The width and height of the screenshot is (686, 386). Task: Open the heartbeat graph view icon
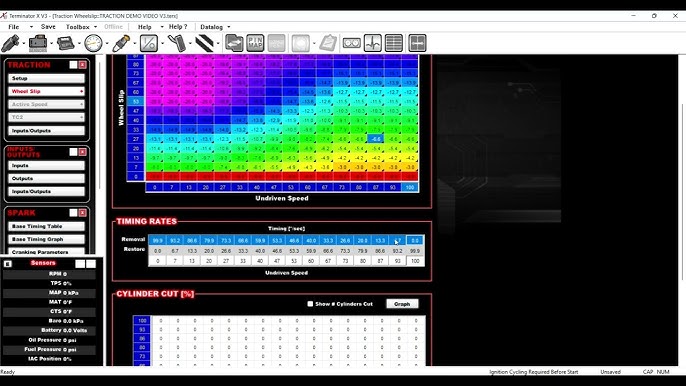(373, 43)
